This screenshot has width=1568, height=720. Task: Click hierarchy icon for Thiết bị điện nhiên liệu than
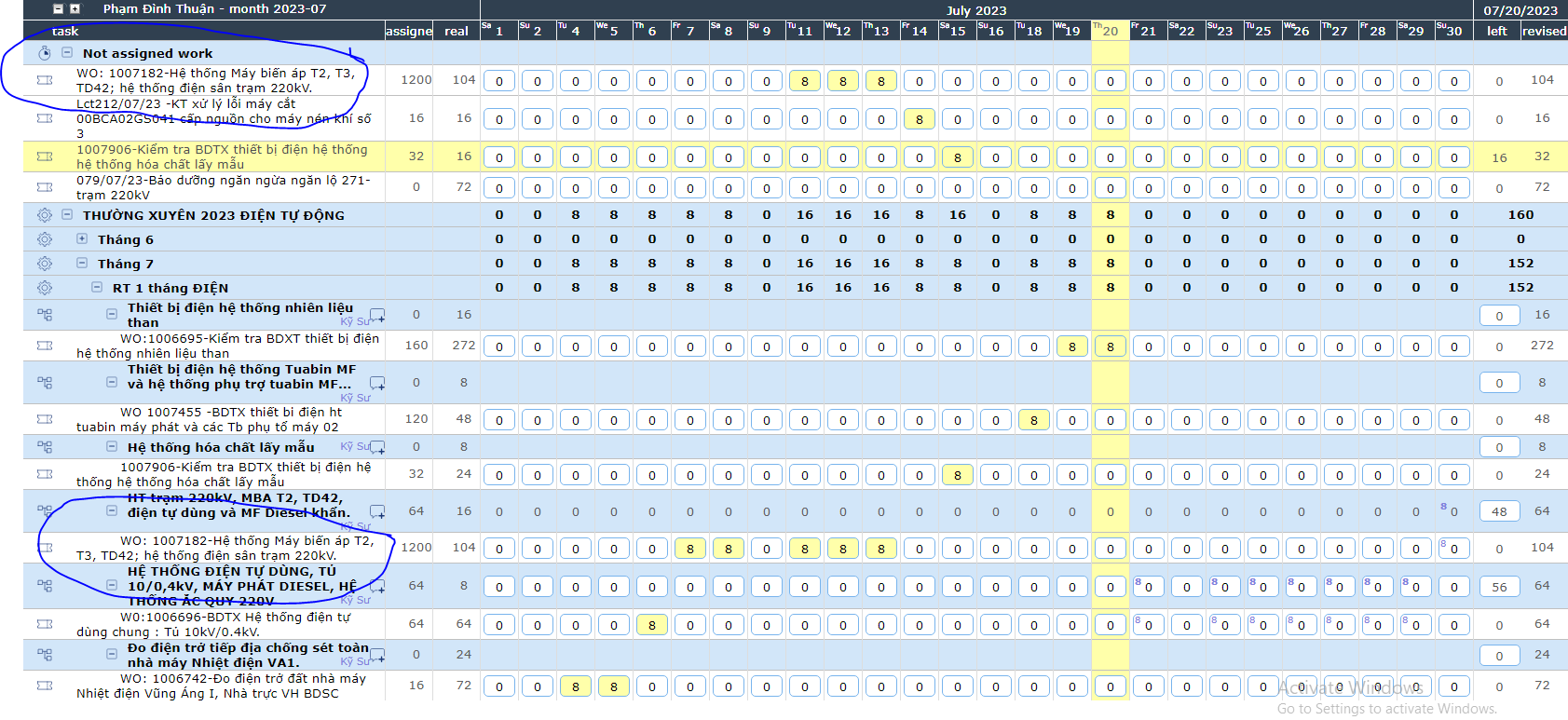(x=44, y=315)
